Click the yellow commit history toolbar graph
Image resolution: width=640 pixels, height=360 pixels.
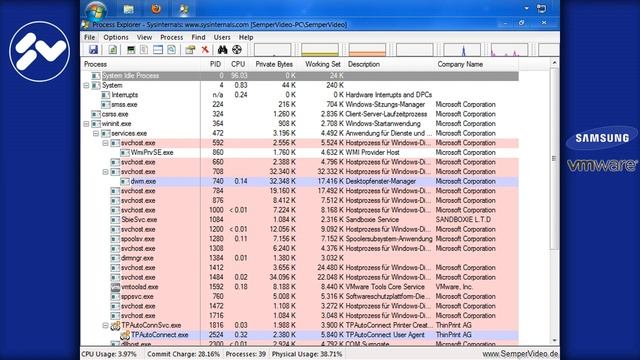point(320,50)
